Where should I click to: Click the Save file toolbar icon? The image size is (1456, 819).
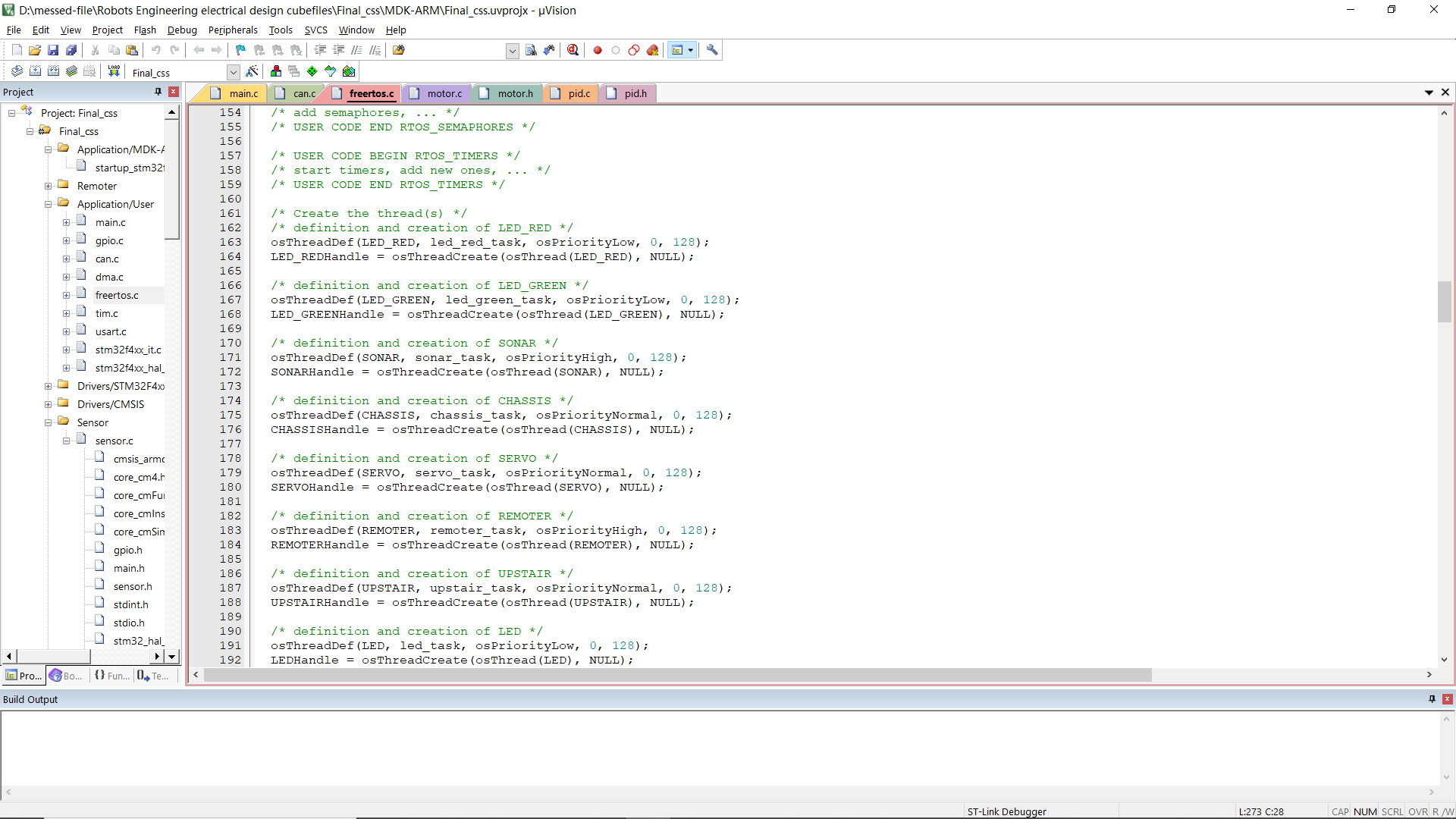(x=53, y=50)
